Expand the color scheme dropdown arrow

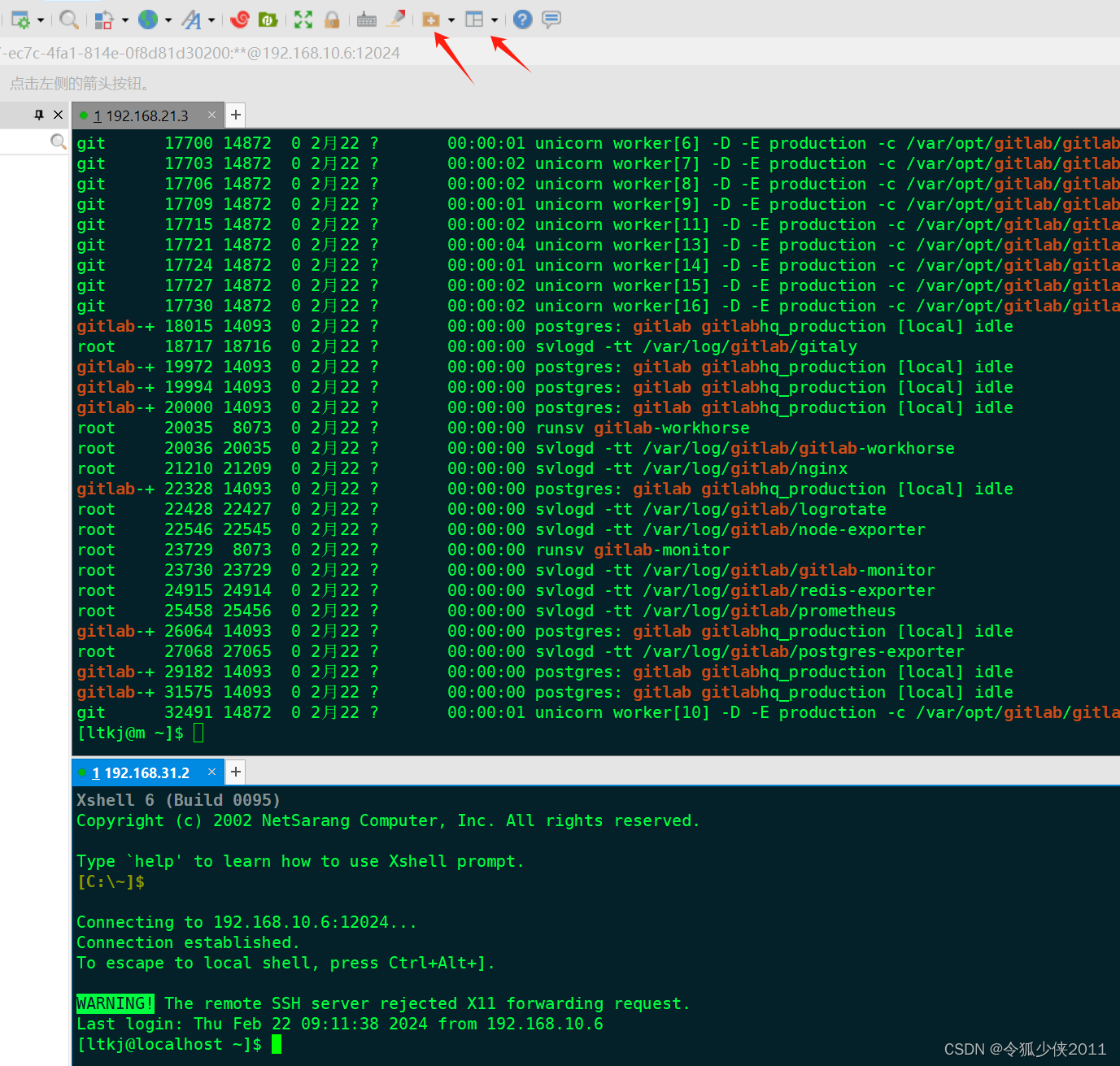tap(125, 20)
